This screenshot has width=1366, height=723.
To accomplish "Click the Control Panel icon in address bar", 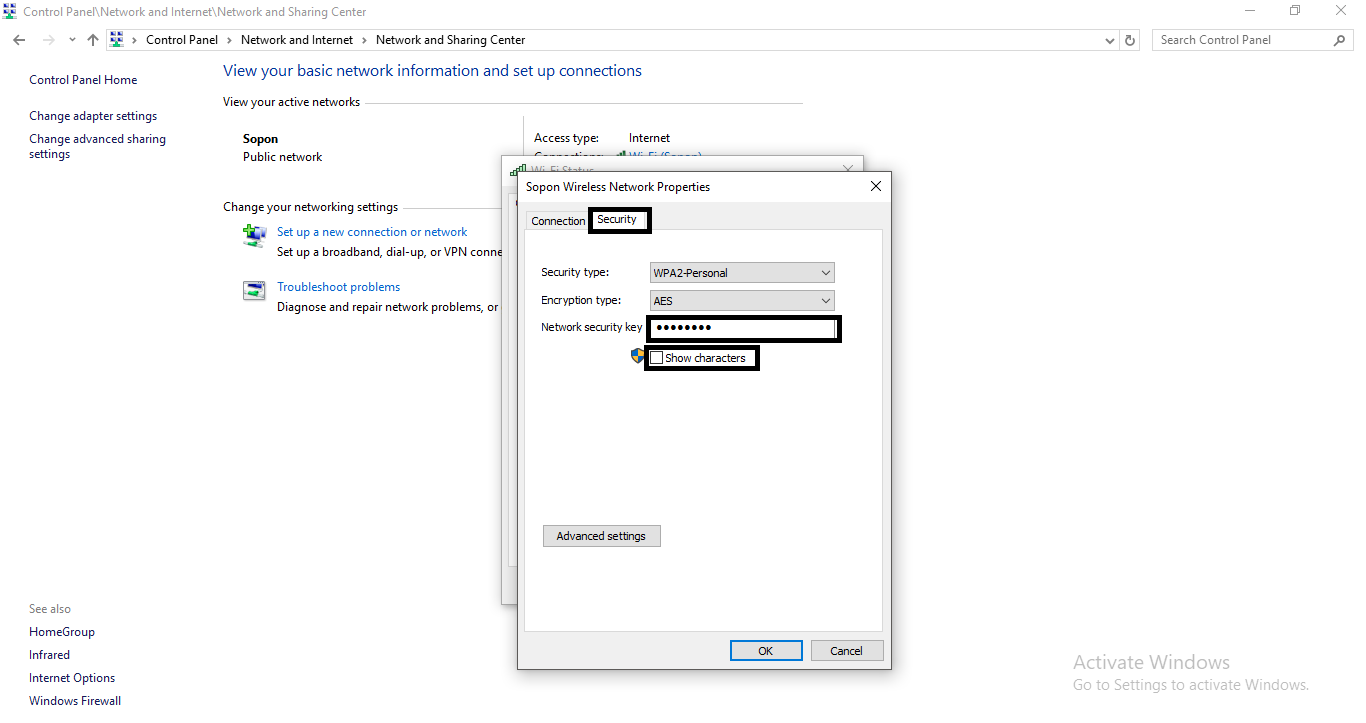I will click(x=116, y=40).
